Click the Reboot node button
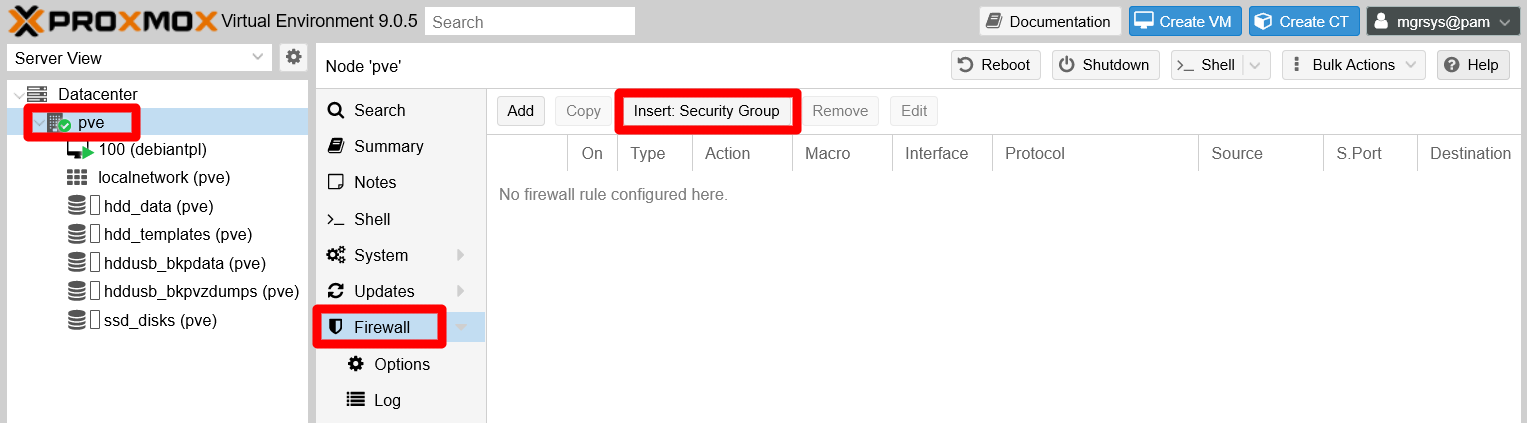 tap(994, 65)
